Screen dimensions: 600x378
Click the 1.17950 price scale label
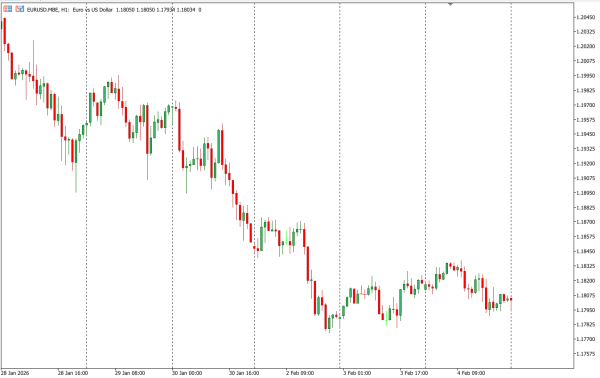(x=585, y=310)
